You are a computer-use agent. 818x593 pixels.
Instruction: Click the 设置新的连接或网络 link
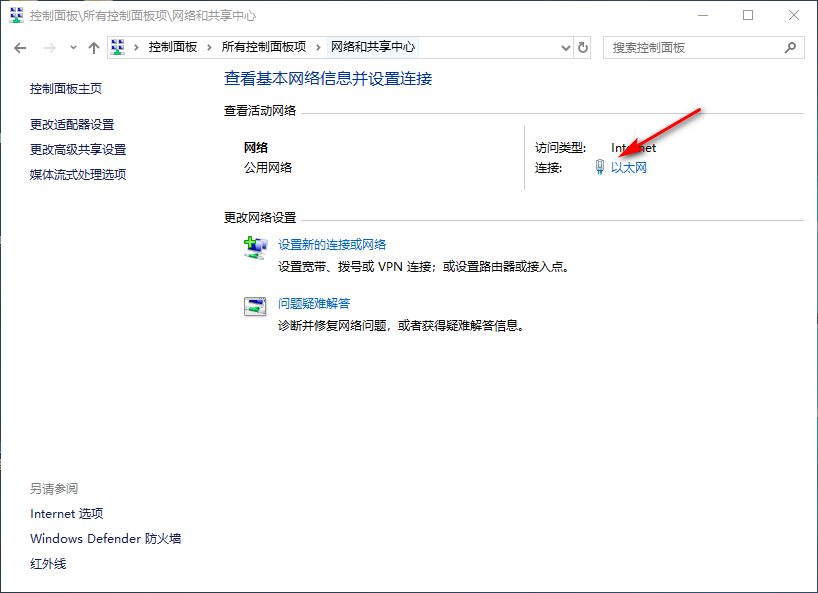tap(332, 244)
